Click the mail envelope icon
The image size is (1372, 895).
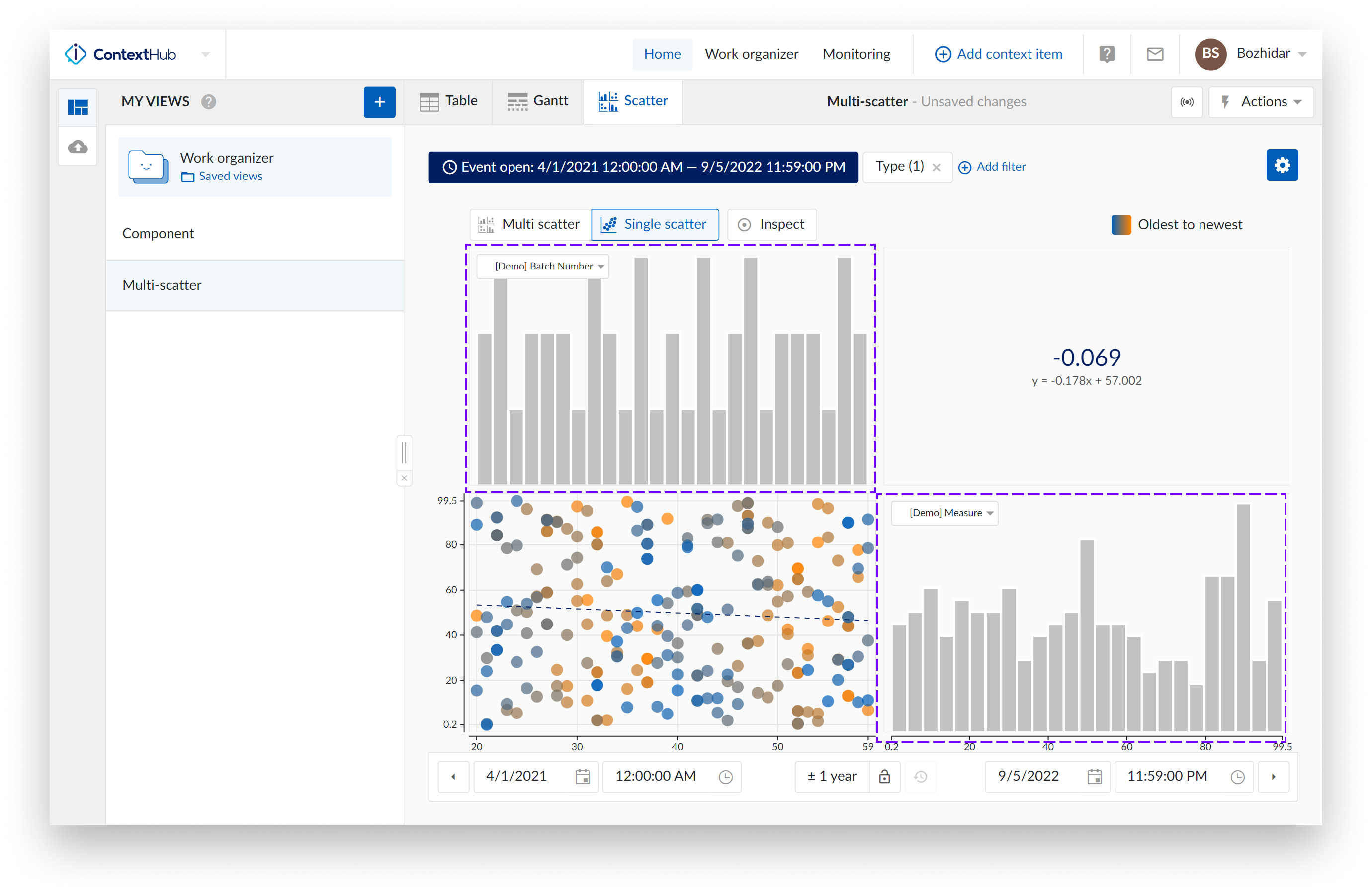(x=1155, y=54)
